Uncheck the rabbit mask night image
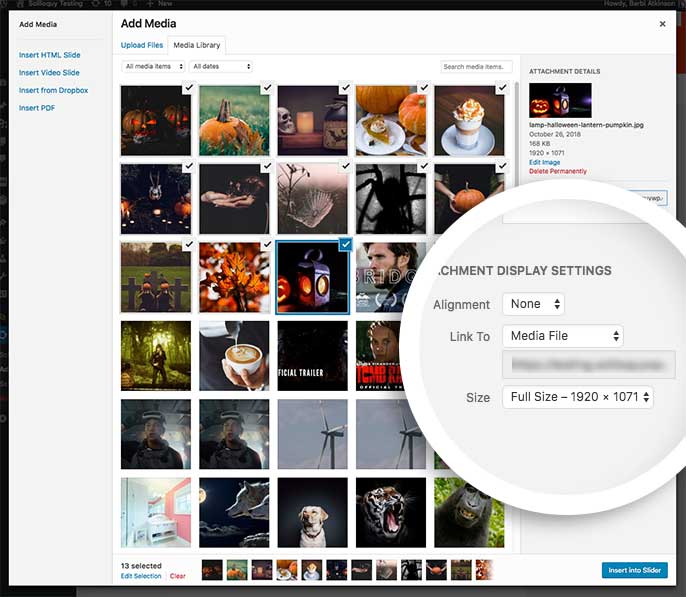 click(189, 166)
